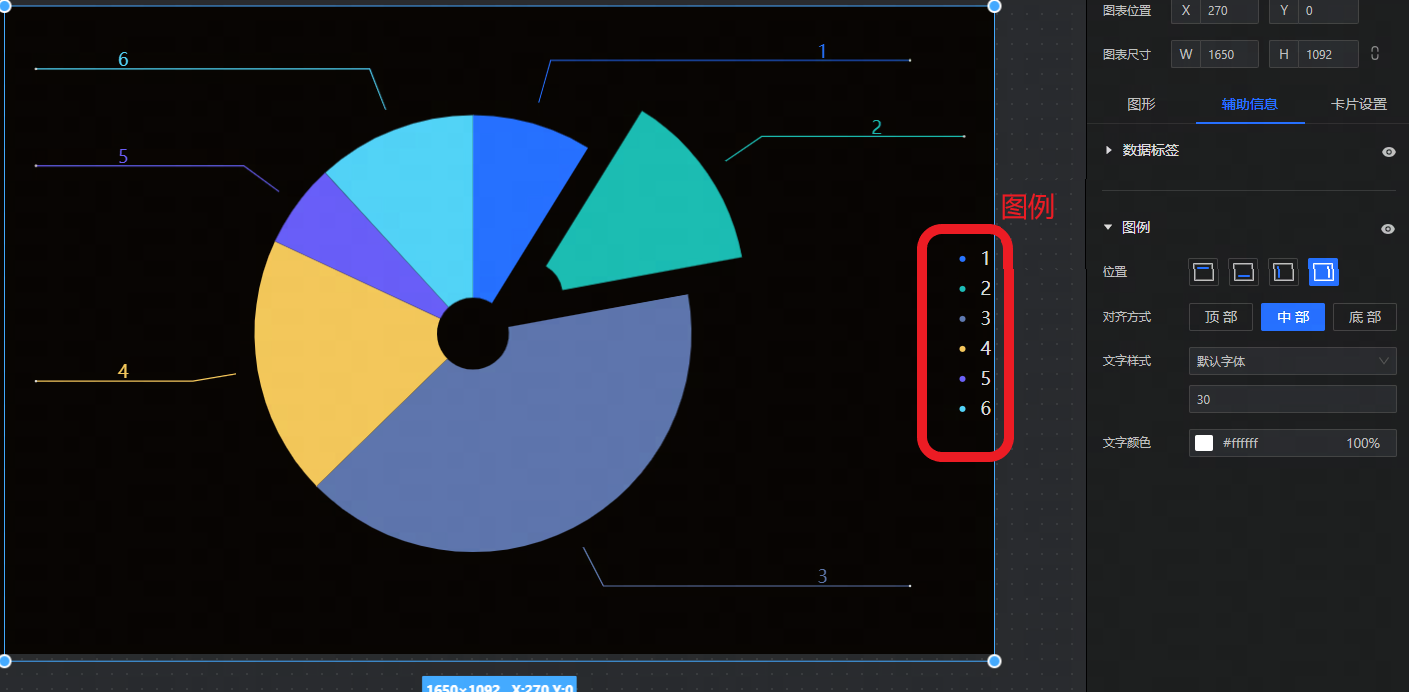Choose 顶部 alignment button

(x=1220, y=317)
